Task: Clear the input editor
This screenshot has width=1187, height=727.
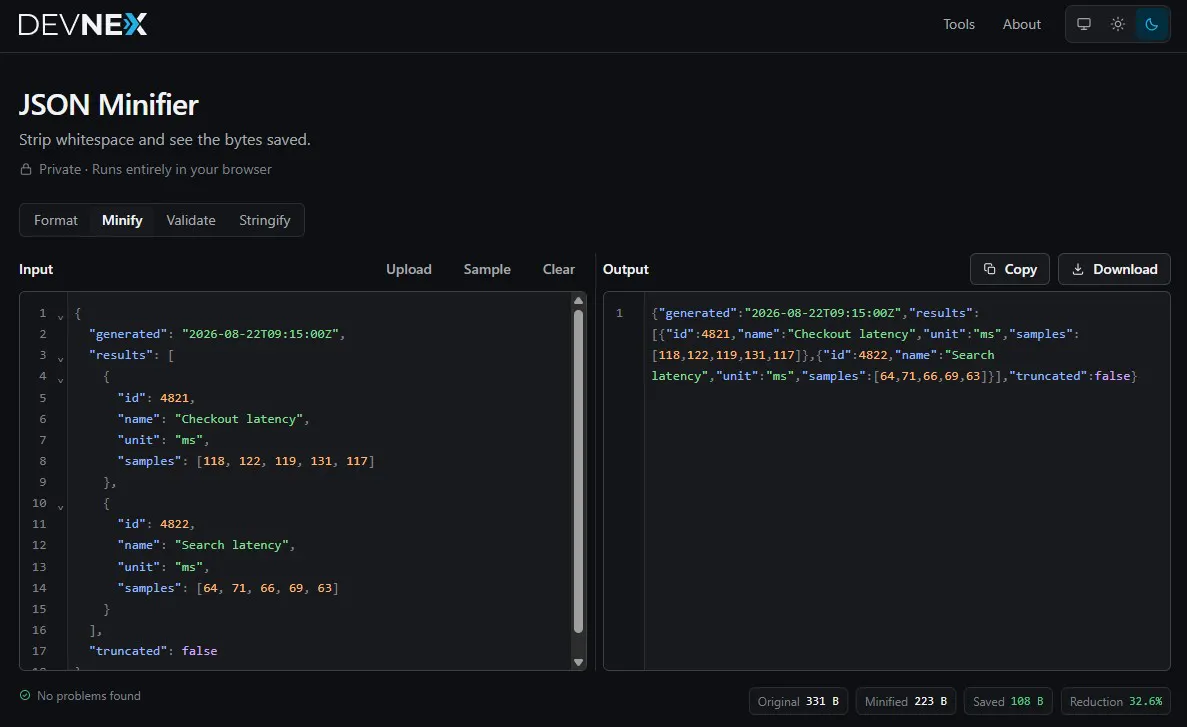Action: point(559,270)
